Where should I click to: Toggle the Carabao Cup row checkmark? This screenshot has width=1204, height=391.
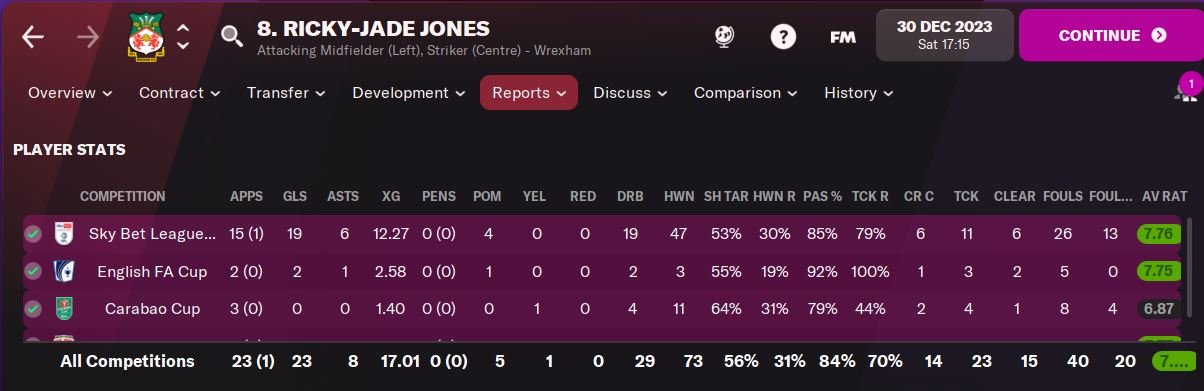pyautogui.click(x=34, y=309)
